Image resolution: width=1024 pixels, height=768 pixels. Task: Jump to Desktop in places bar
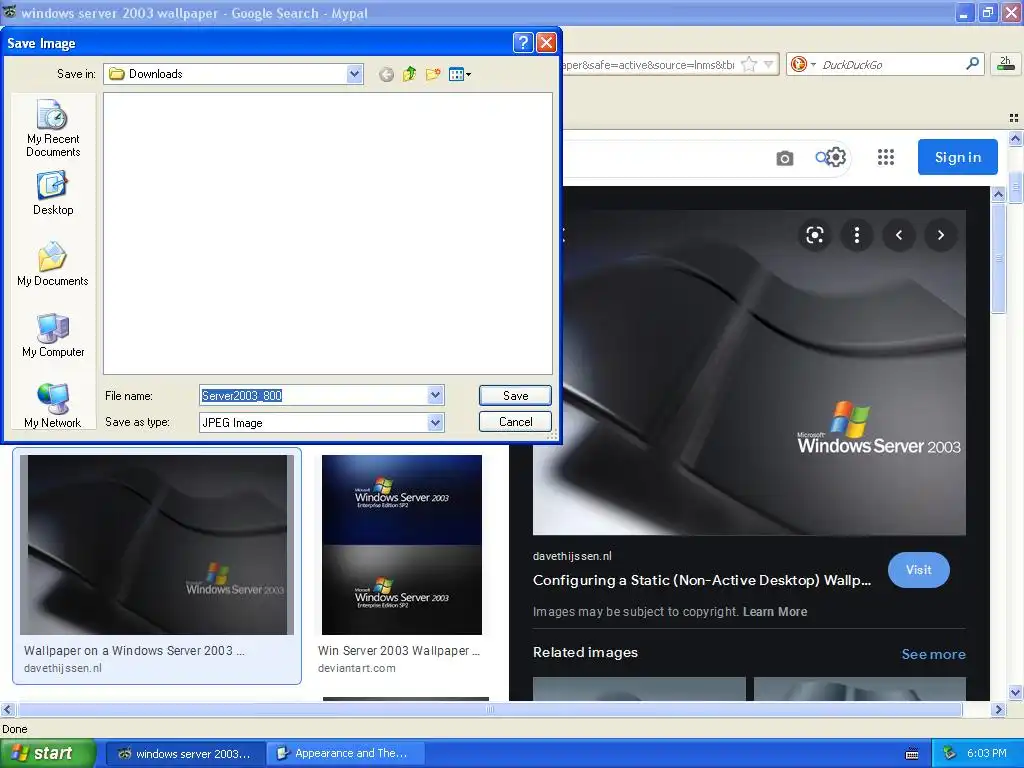click(x=53, y=193)
